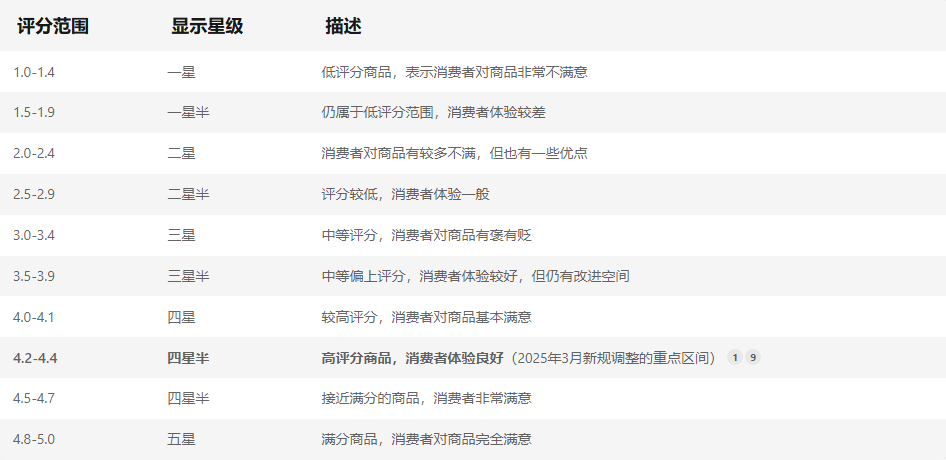
Task: Click the 评分范围 column header
Action: (x=53, y=27)
